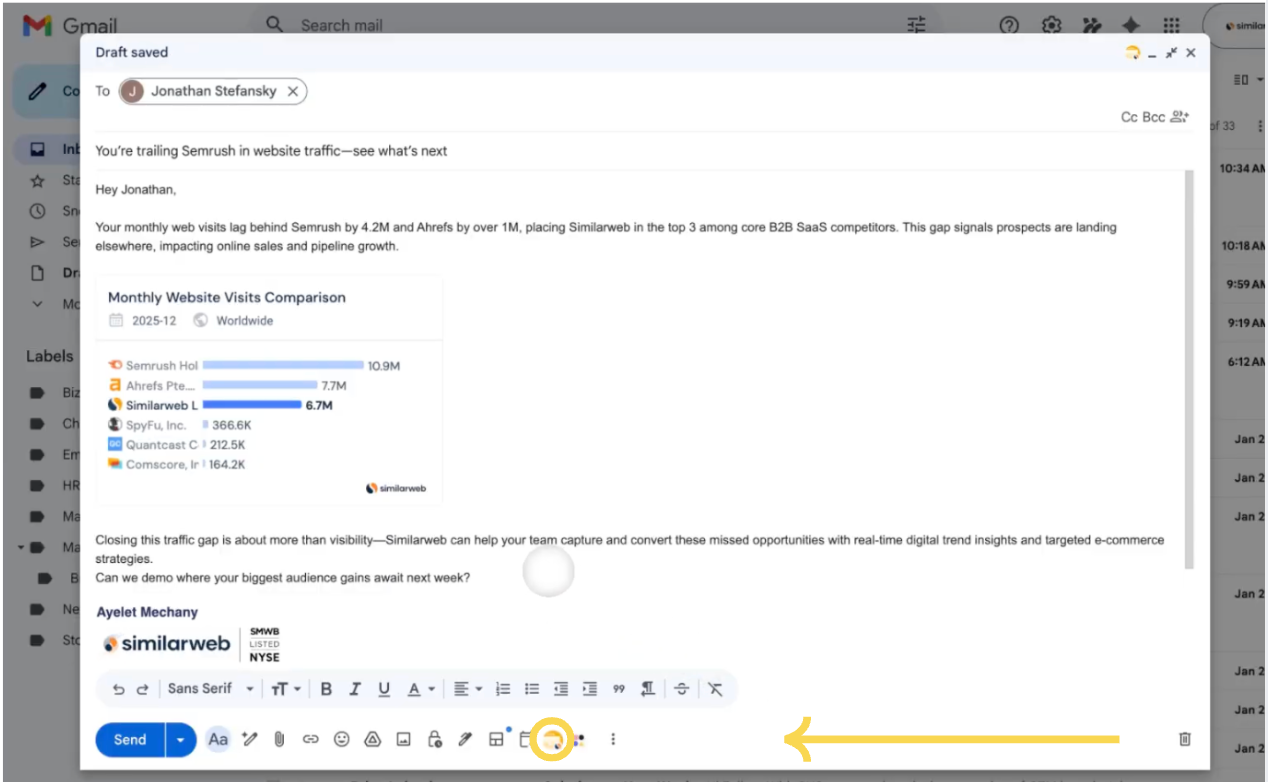Exit full-screen compose with arrows icon
Viewport: 1268px width, 782px height.
(x=1171, y=53)
